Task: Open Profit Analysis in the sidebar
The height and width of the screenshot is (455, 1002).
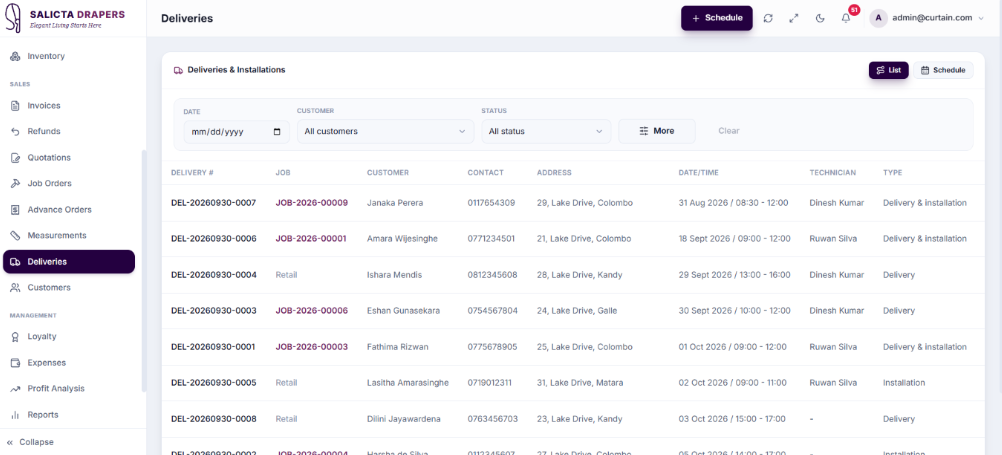Action: click(69, 389)
